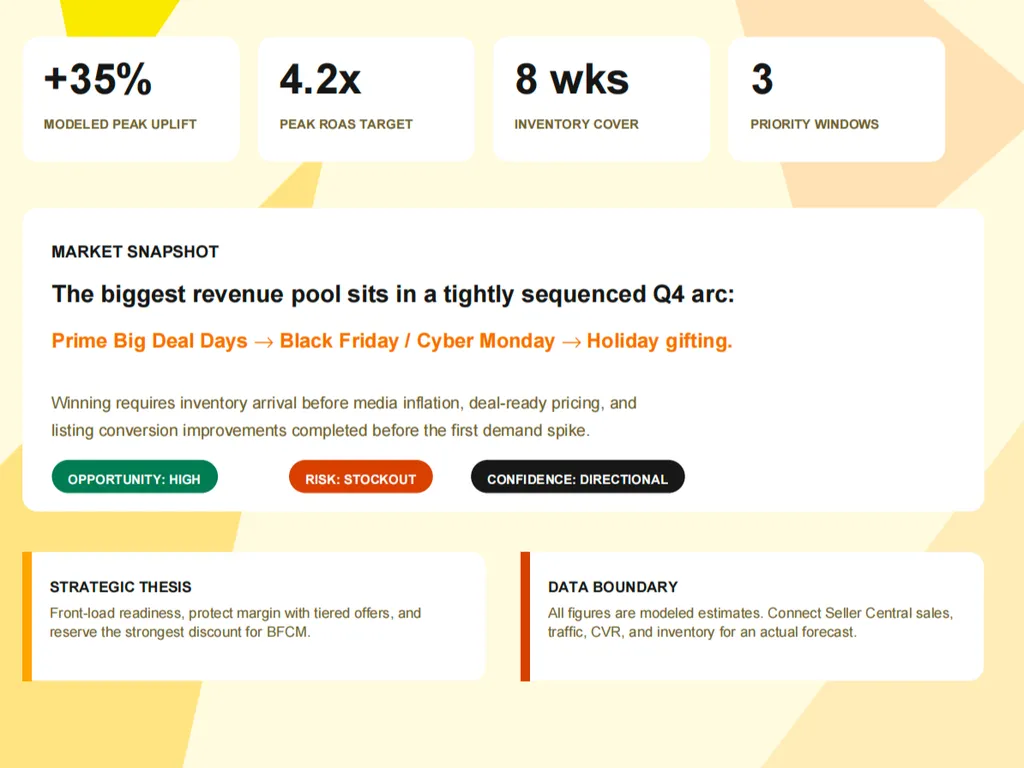Screen dimensions: 1024x768
Task: Click the orange accent bar of Strategic Thesis
Action: click(x=27, y=616)
